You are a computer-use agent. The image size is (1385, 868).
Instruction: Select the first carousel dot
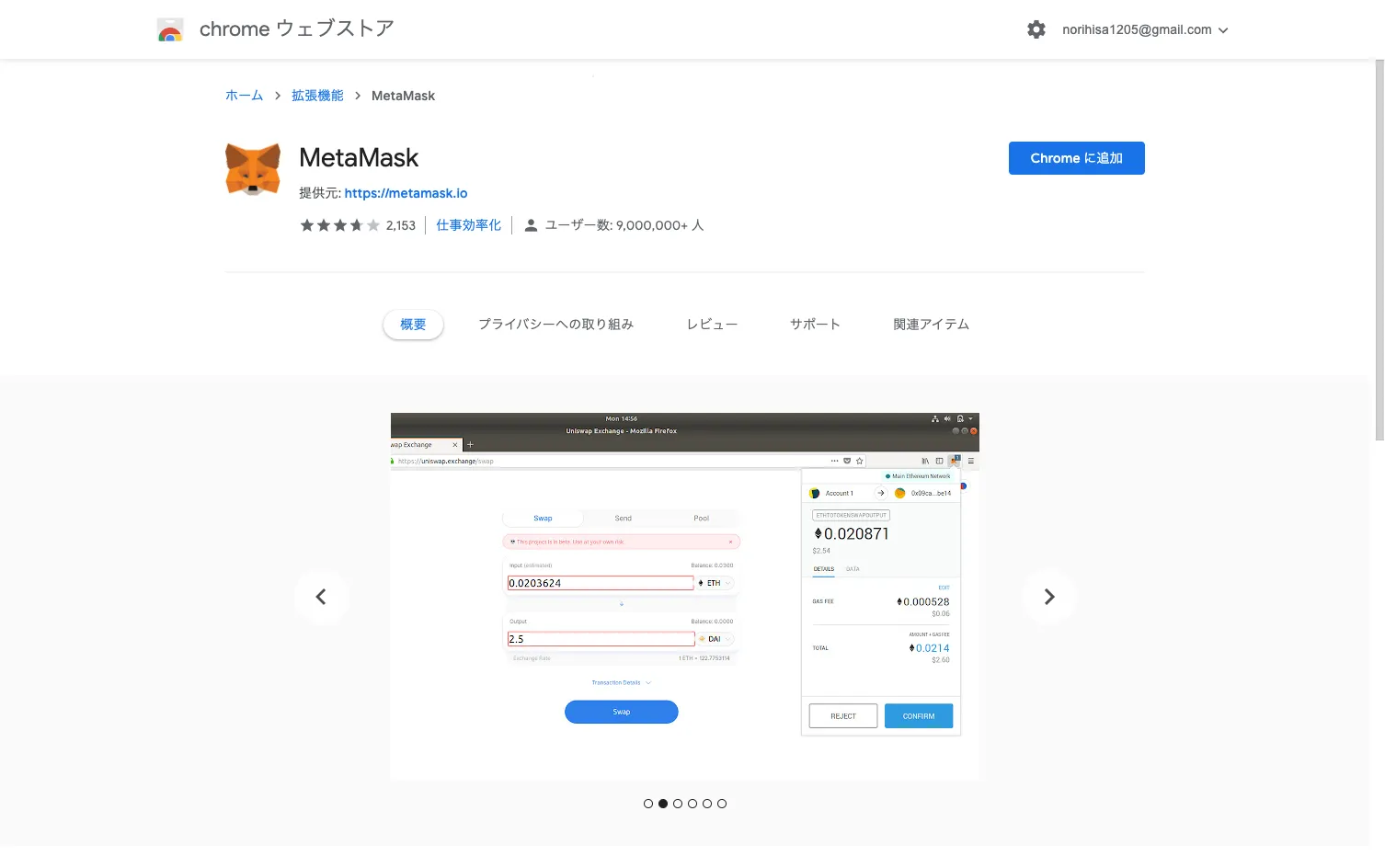click(x=648, y=803)
